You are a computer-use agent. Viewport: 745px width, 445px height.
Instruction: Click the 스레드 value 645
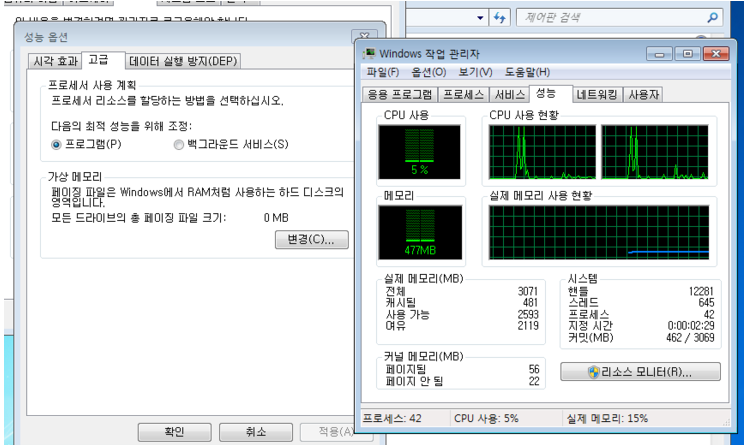(706, 303)
